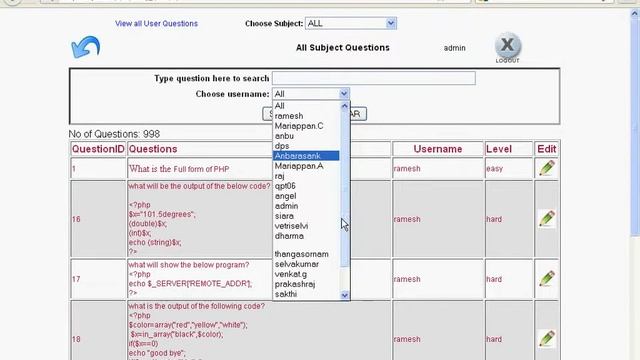Click the 'QuestionID' column header

point(98,149)
